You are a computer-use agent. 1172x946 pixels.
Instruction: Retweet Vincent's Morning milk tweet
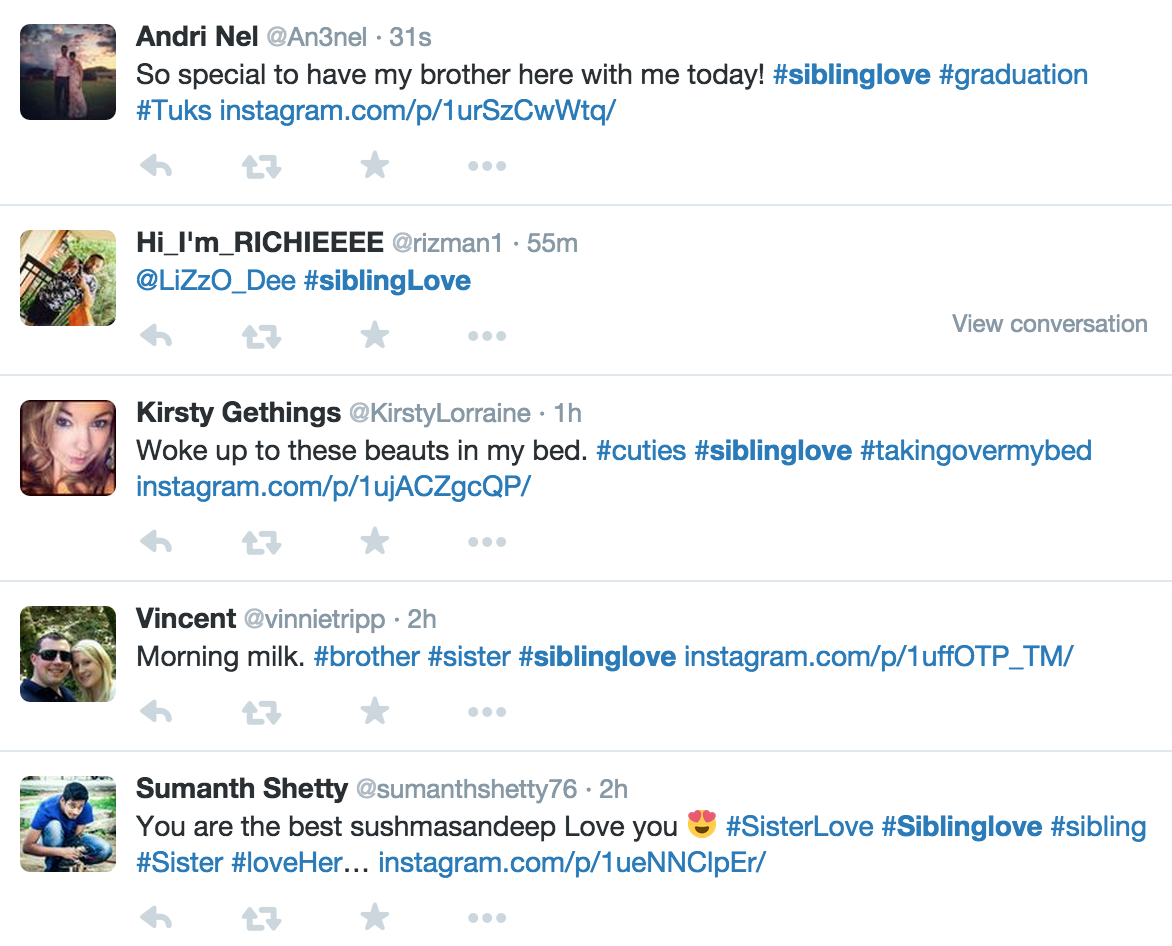click(x=262, y=712)
